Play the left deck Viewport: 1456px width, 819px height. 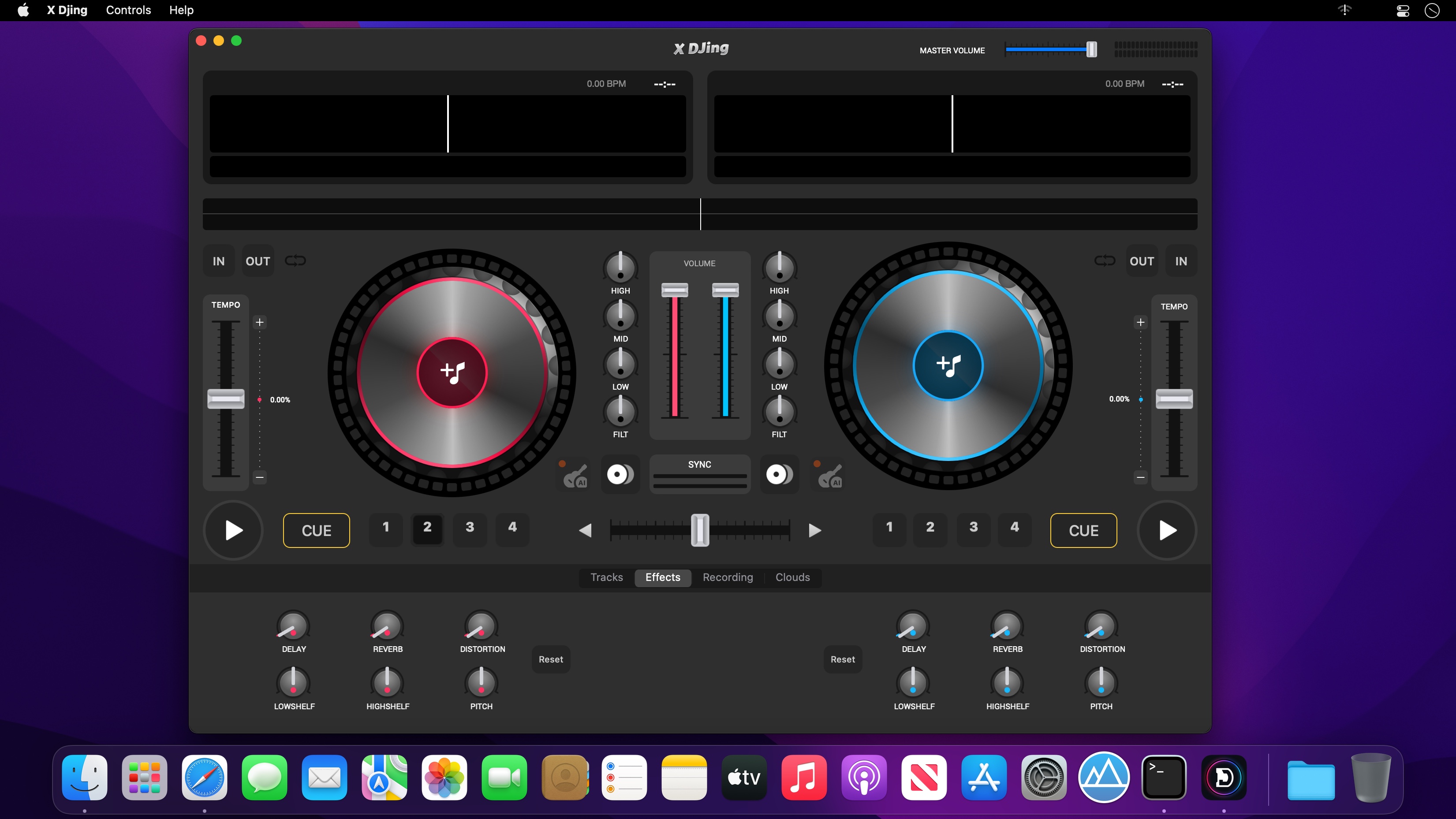click(233, 530)
